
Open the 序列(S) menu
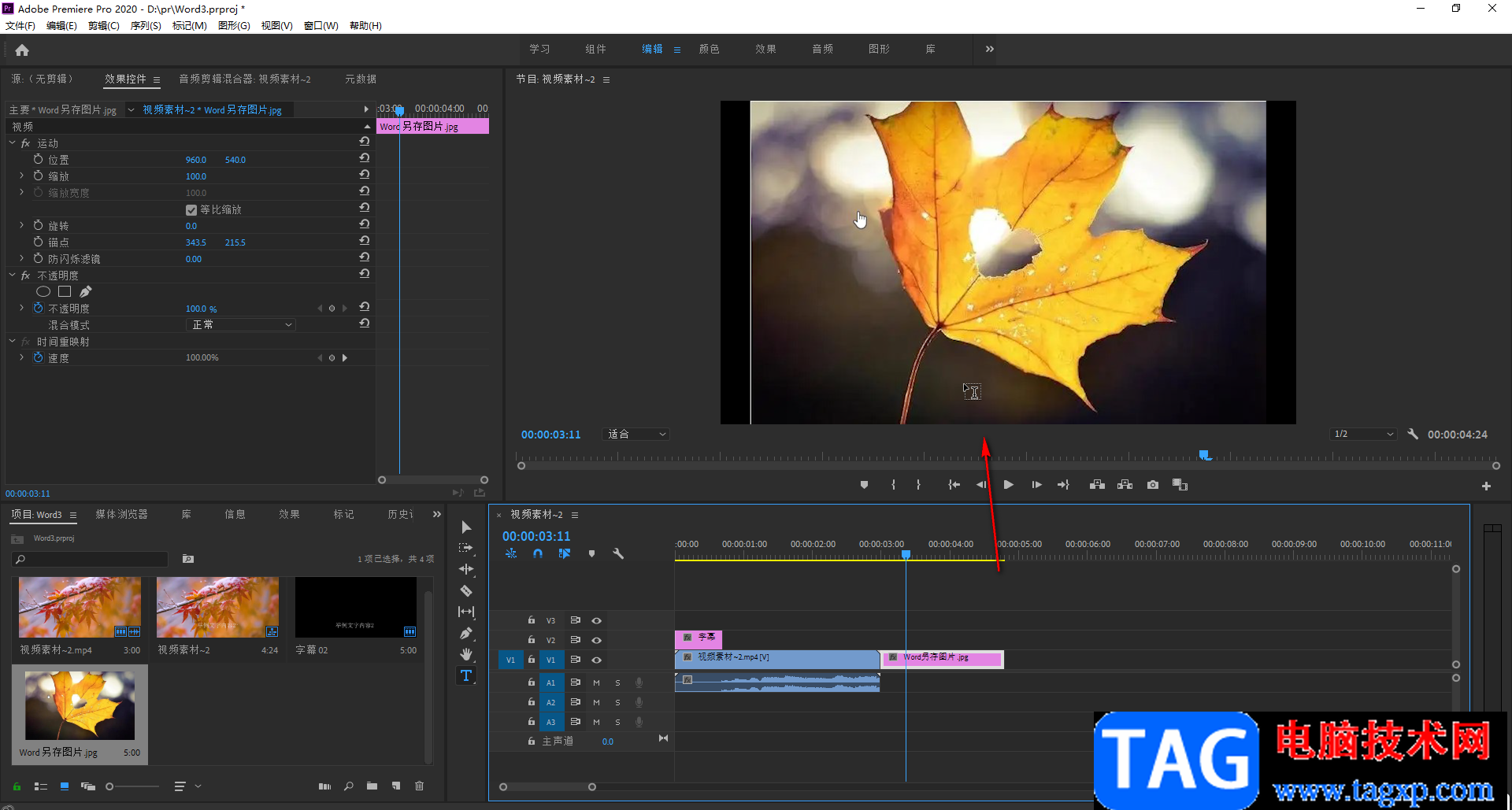(146, 26)
